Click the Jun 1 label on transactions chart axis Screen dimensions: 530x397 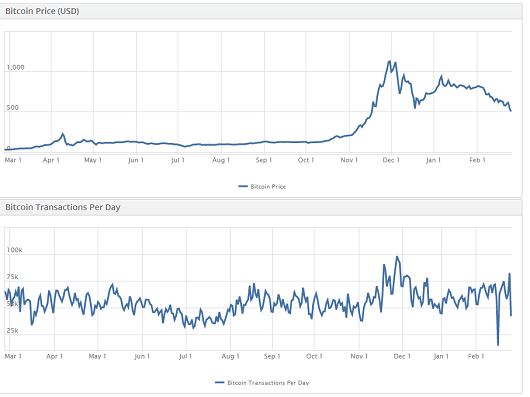tap(142, 356)
